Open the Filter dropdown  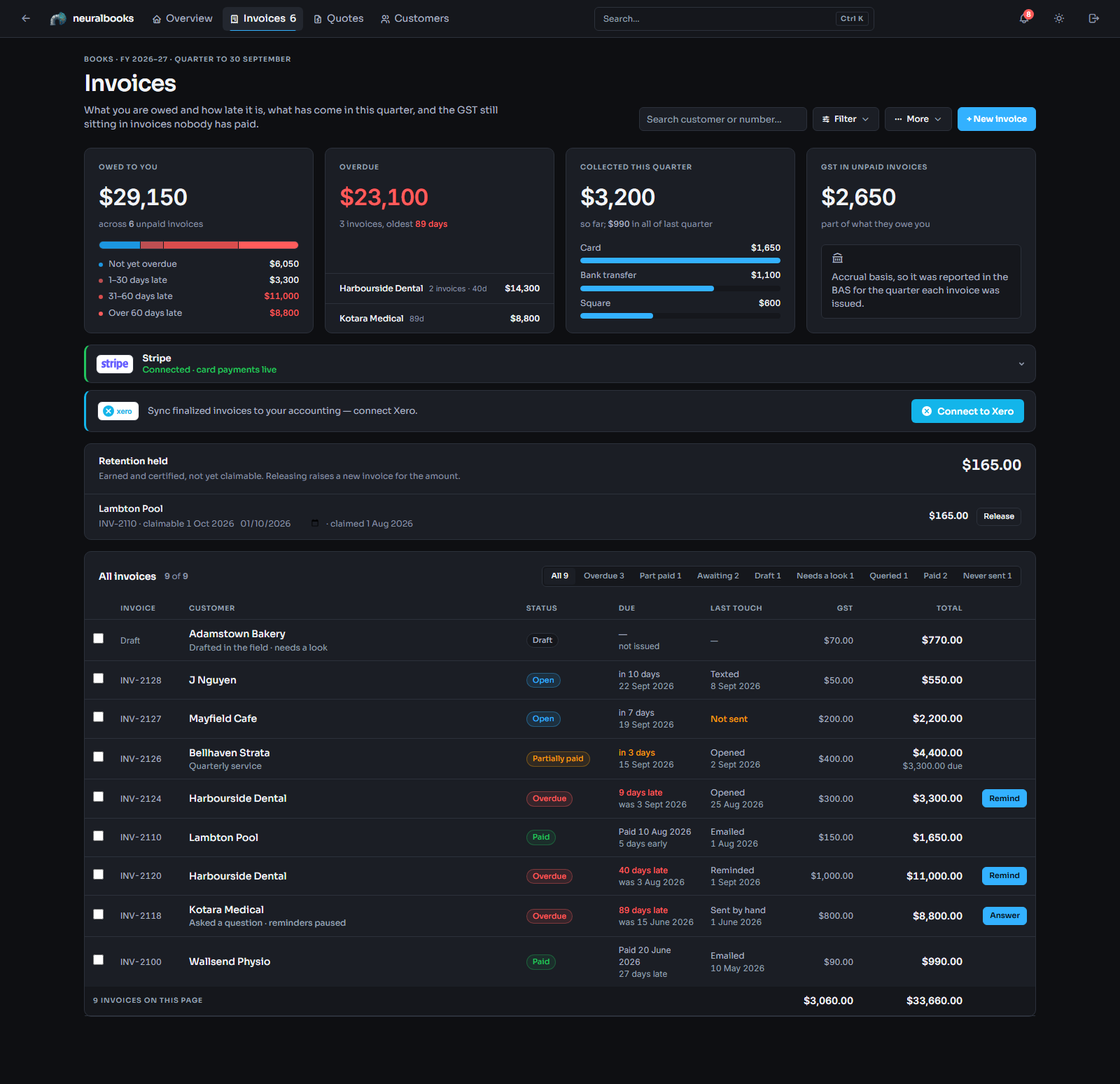(x=846, y=119)
